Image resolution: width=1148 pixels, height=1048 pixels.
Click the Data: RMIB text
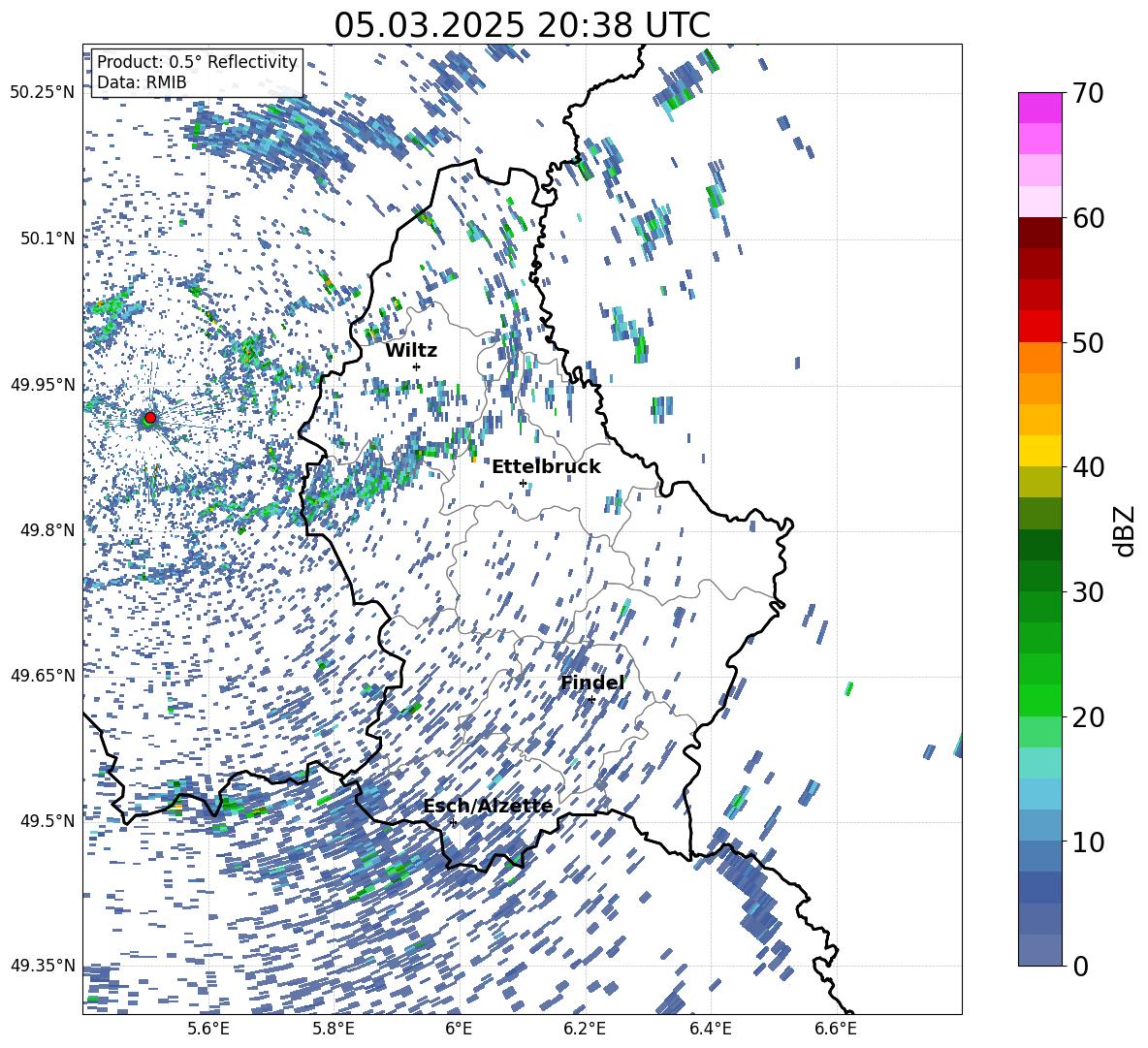(142, 82)
